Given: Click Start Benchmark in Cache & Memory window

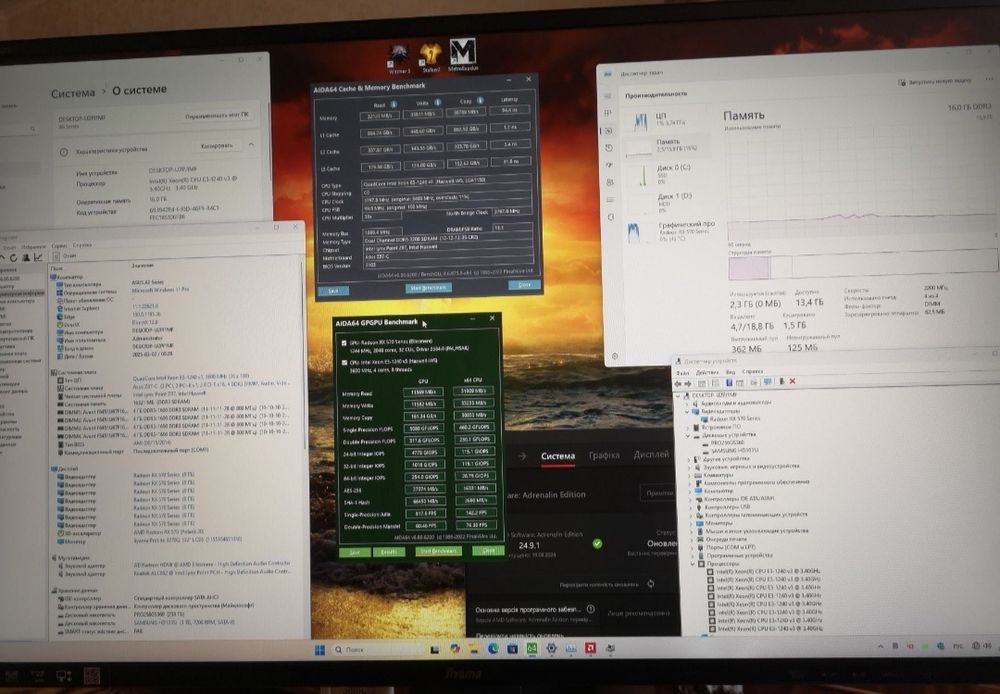Looking at the screenshot, I should pos(429,288).
